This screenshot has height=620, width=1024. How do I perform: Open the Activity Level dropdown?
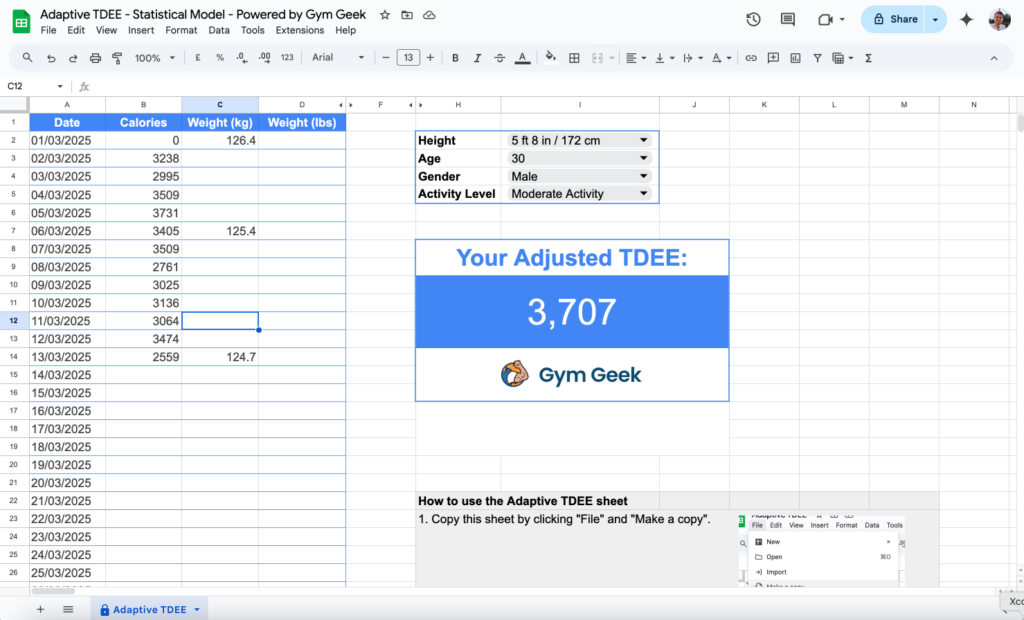coord(644,194)
